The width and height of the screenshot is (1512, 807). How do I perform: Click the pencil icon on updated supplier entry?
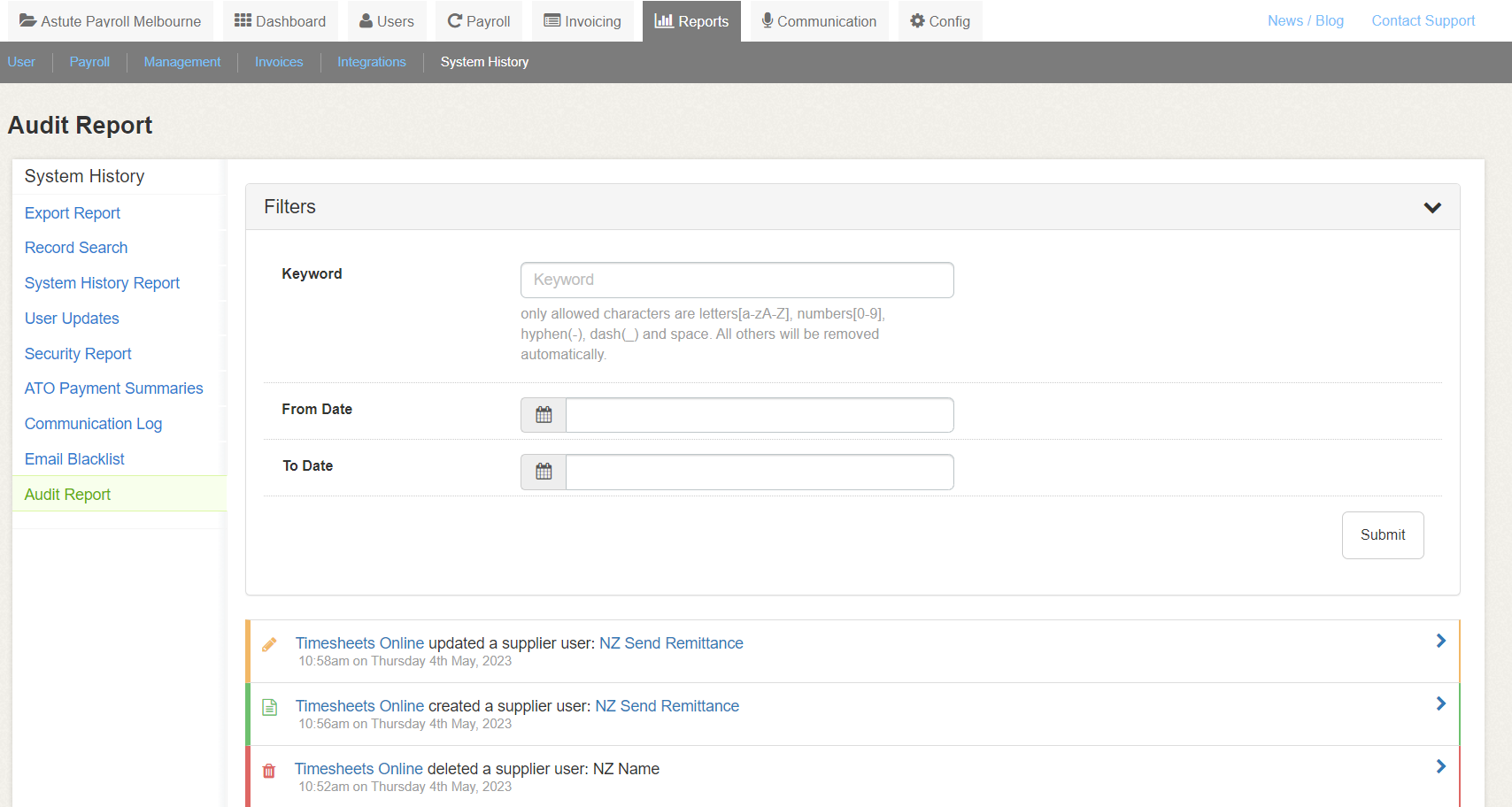(x=270, y=644)
